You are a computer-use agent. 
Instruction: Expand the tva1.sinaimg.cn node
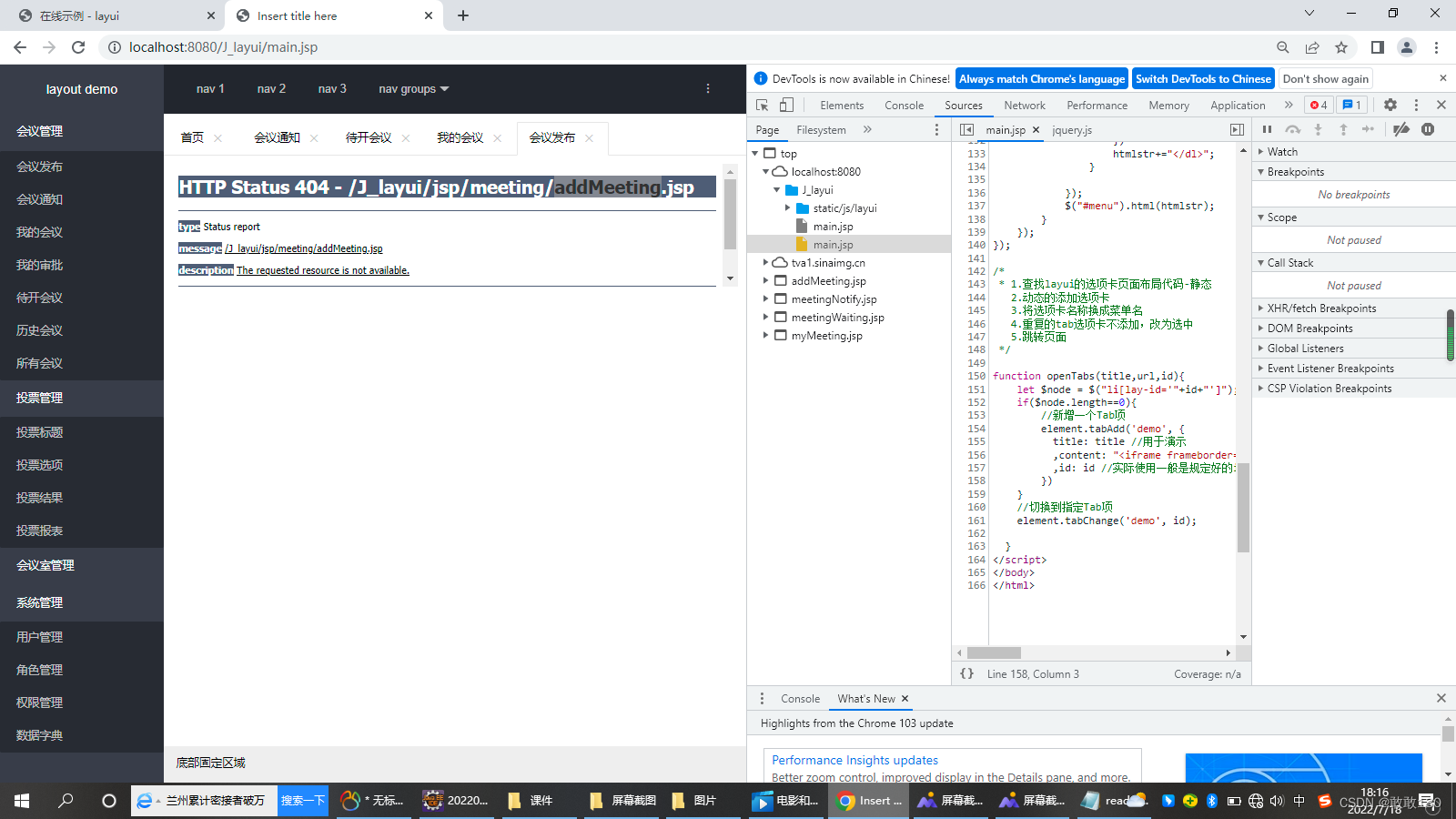pyautogui.click(x=766, y=263)
